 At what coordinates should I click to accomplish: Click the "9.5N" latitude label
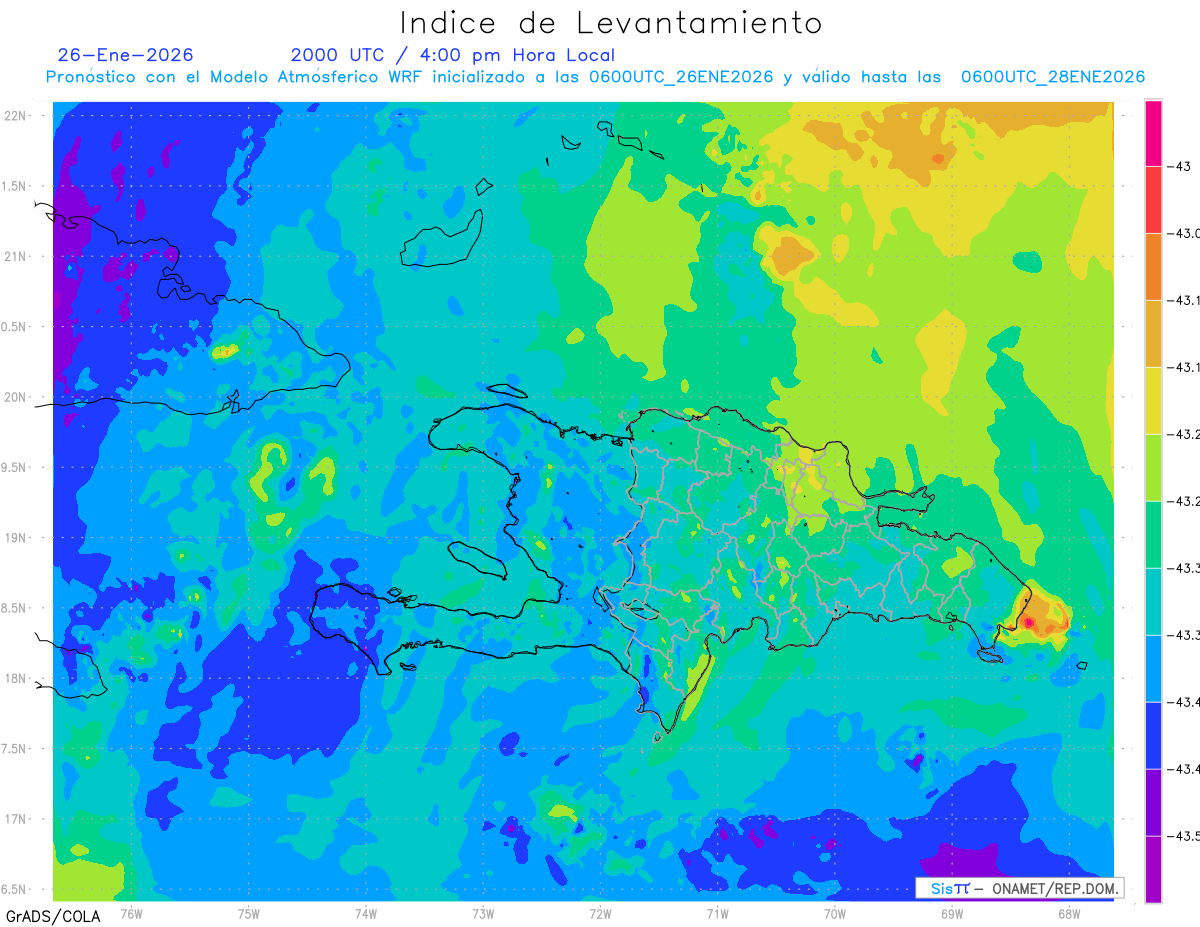(13, 467)
